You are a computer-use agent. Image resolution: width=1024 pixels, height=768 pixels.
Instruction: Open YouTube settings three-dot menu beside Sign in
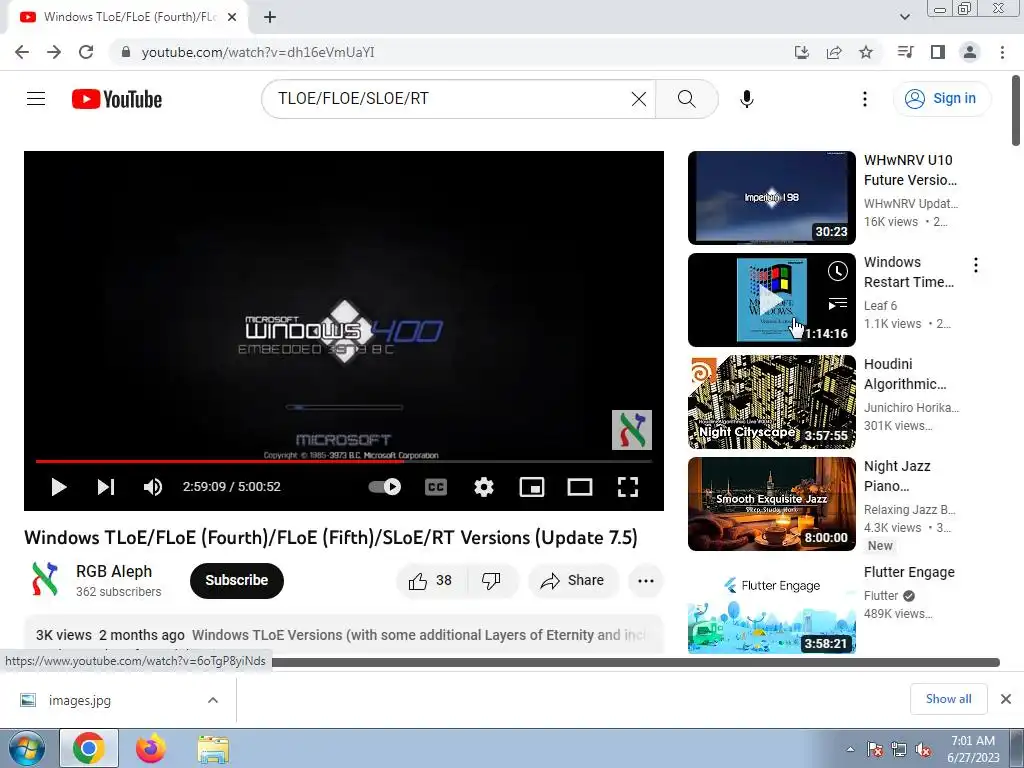[x=865, y=99]
